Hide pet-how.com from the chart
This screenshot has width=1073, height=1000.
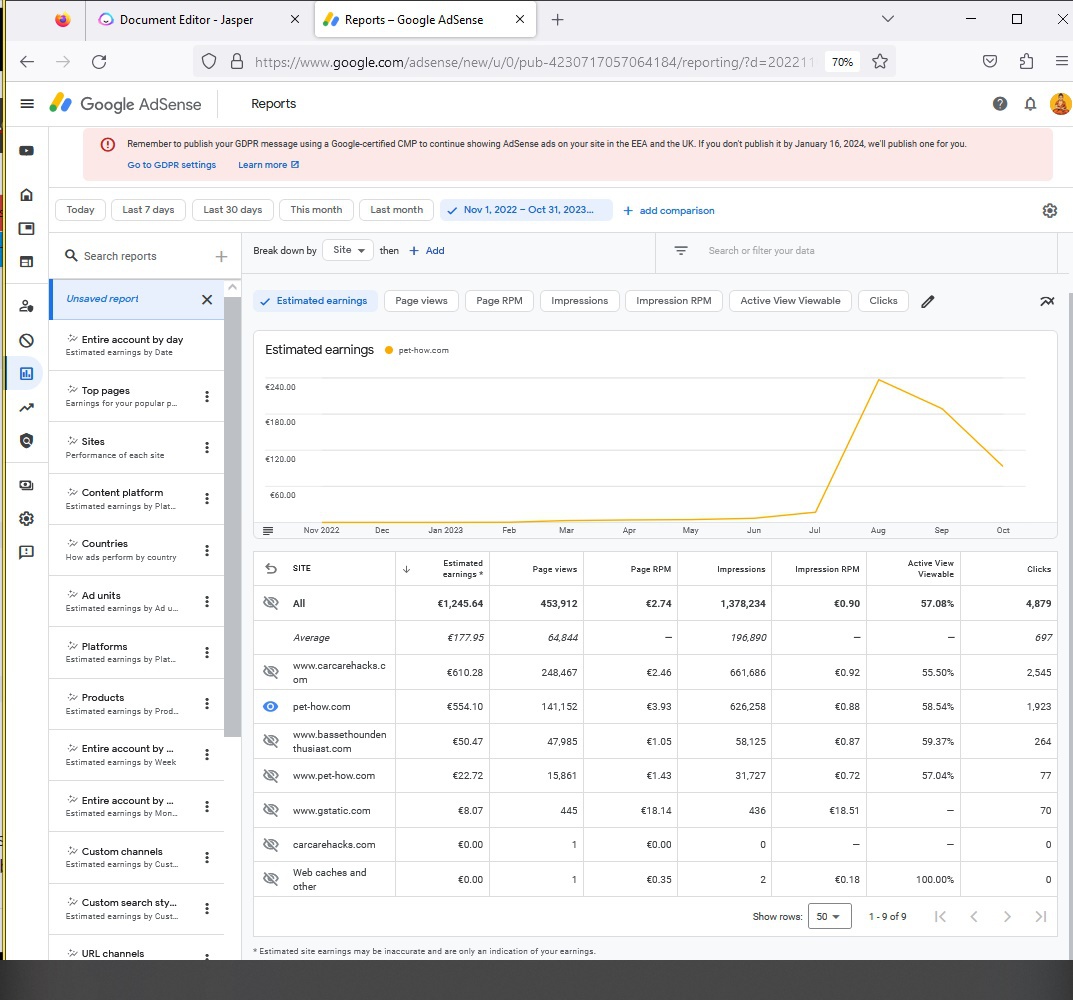click(x=271, y=706)
